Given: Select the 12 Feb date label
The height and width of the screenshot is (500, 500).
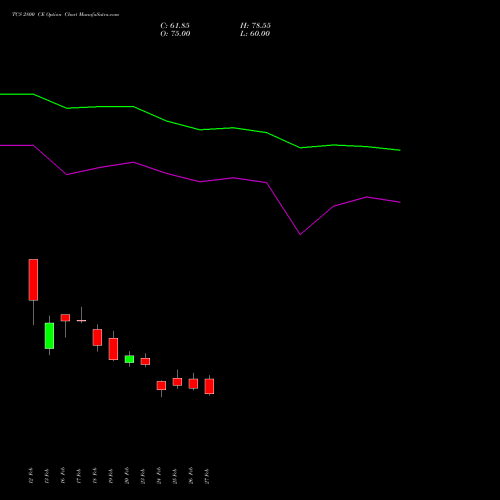Looking at the screenshot, I should pos(31,476).
